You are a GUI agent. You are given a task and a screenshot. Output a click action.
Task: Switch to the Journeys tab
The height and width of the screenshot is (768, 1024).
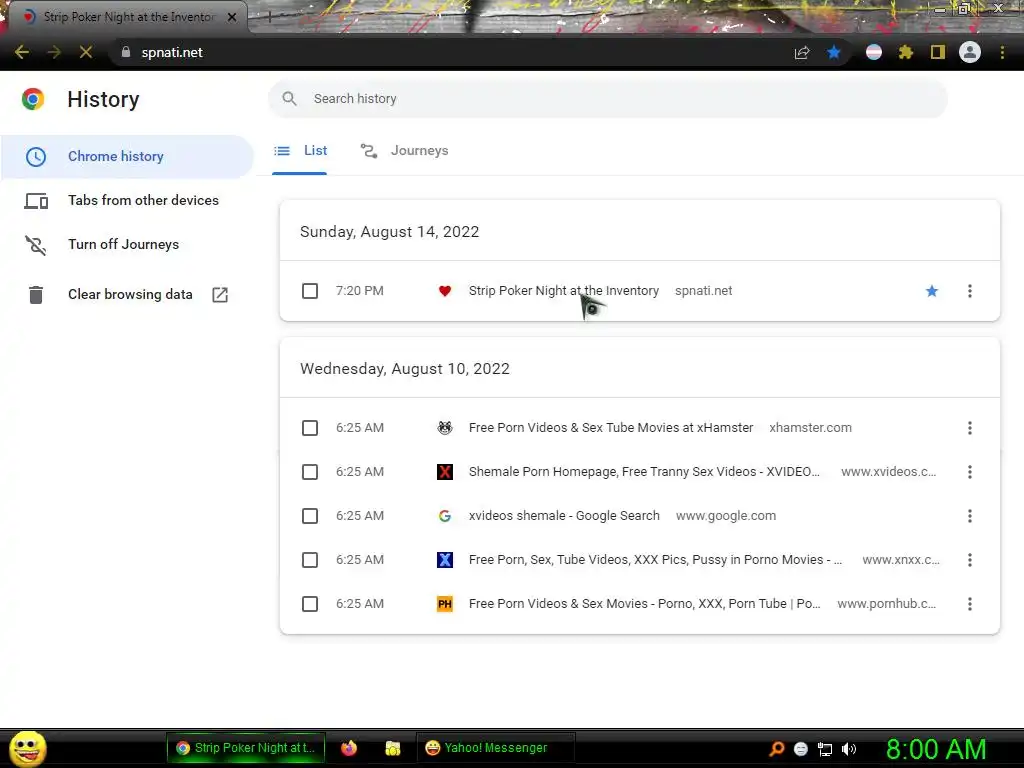405,151
